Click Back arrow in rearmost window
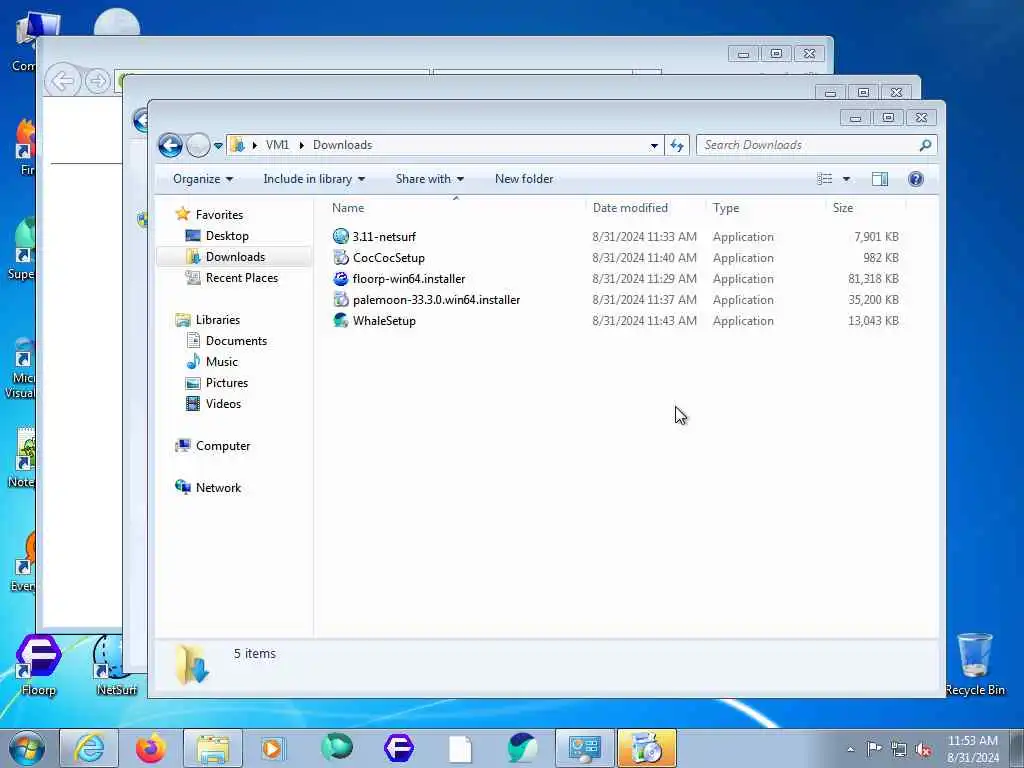The width and height of the screenshot is (1024, 768). [62, 82]
